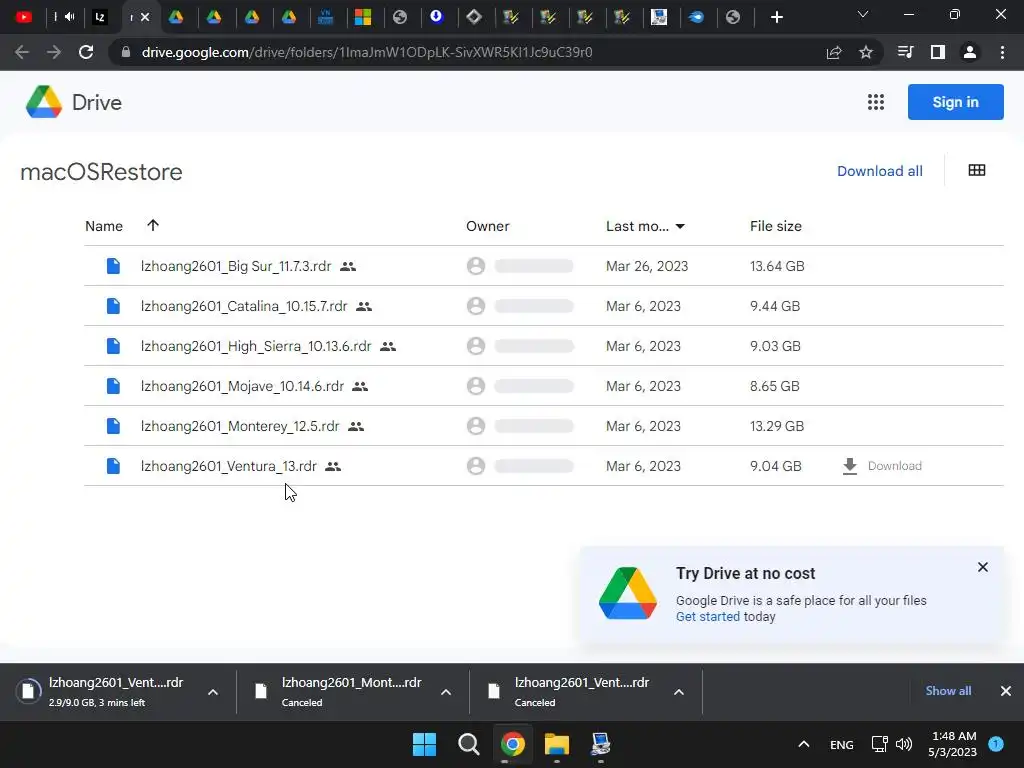Viewport: 1024px width, 768px height.
Task: Click Get started link in promo
Action: click(x=708, y=616)
